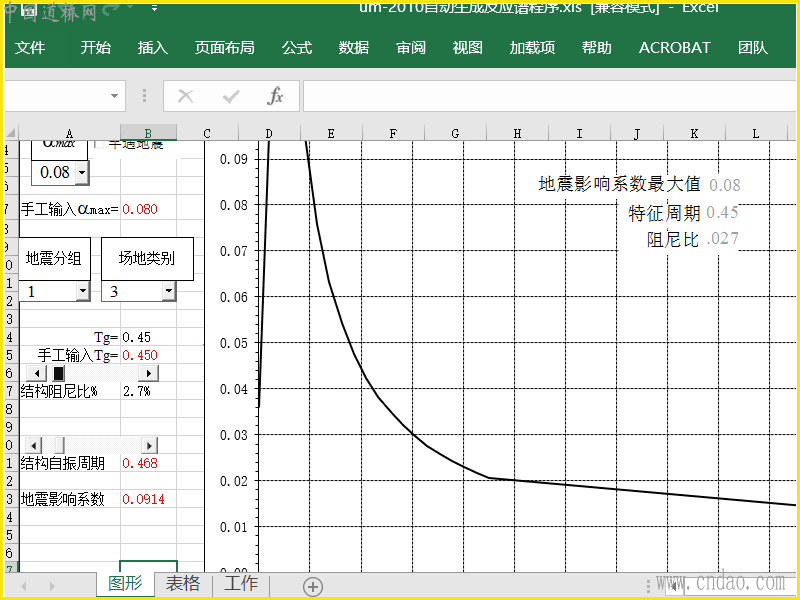The image size is (800, 600).
Task: Select the highlighted cell in column B
Action: pyautogui.click(x=148, y=566)
